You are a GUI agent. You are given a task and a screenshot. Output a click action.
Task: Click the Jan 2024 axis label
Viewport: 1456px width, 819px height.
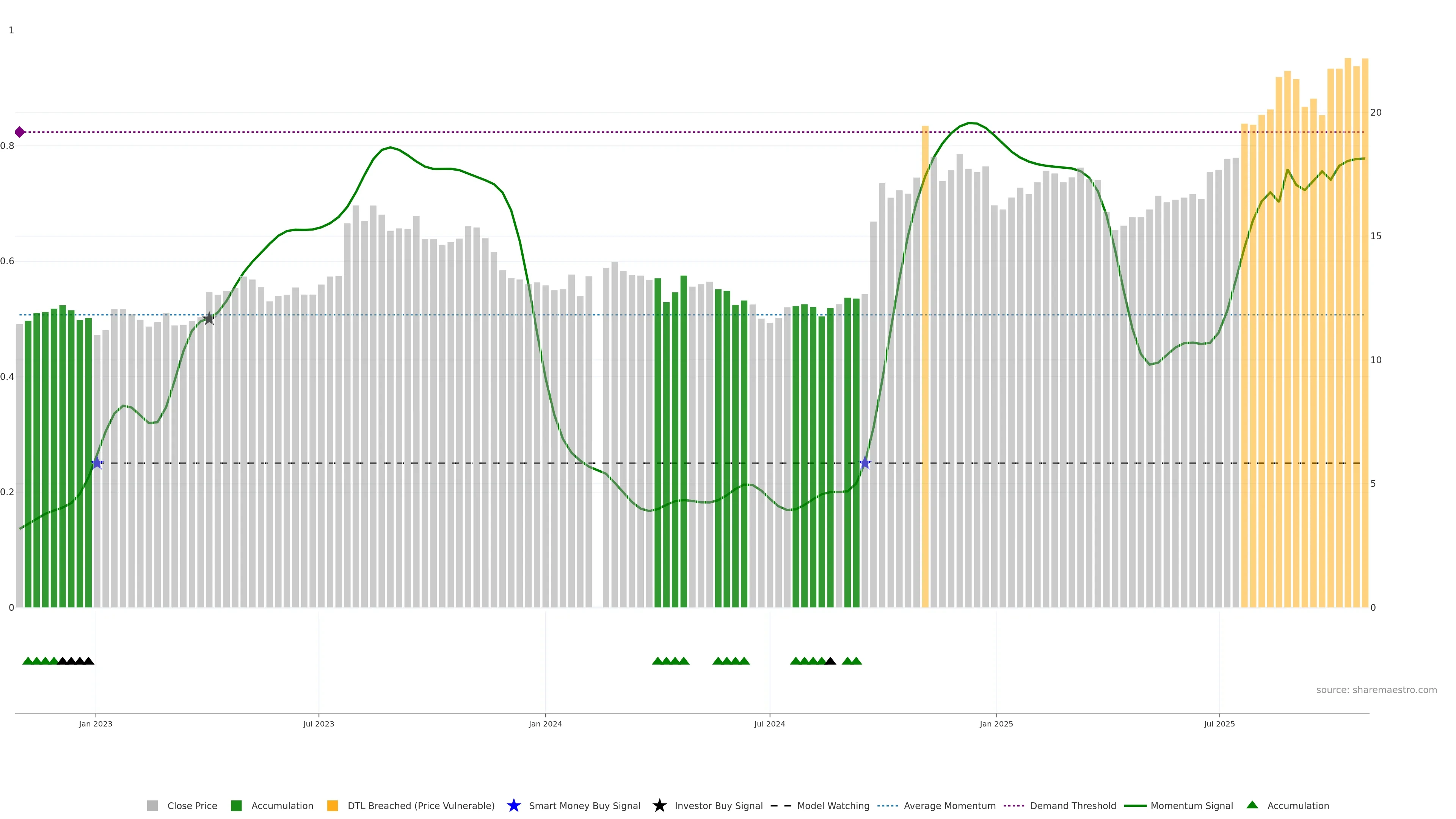(545, 724)
